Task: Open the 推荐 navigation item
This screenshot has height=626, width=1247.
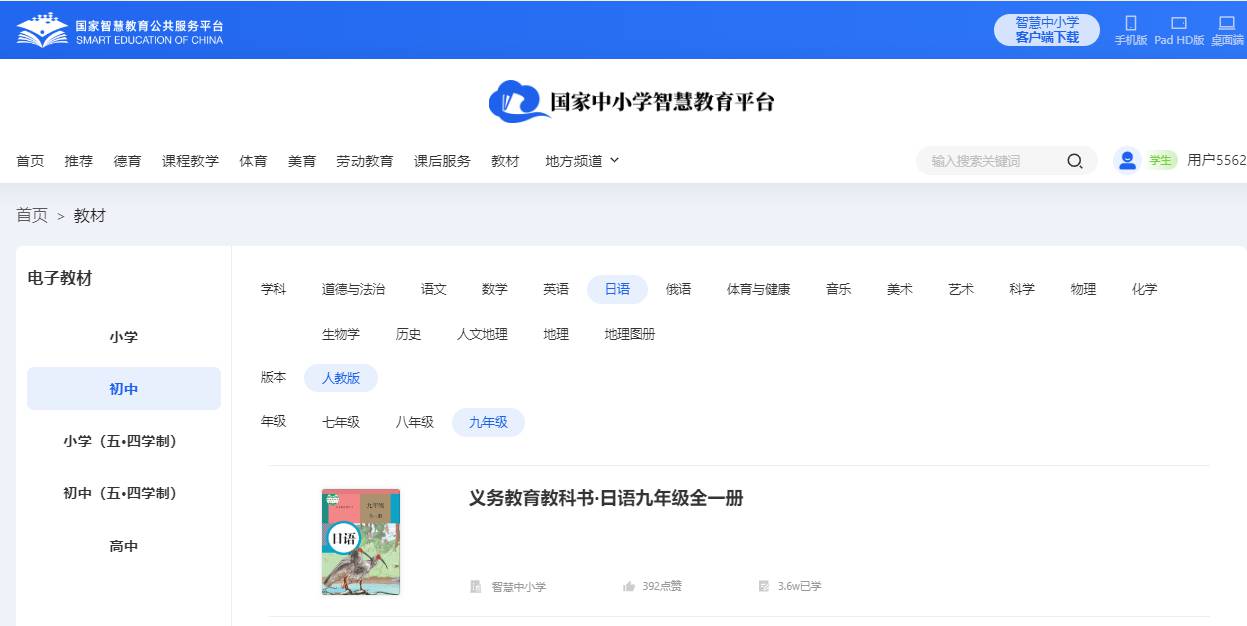Action: pos(79,161)
